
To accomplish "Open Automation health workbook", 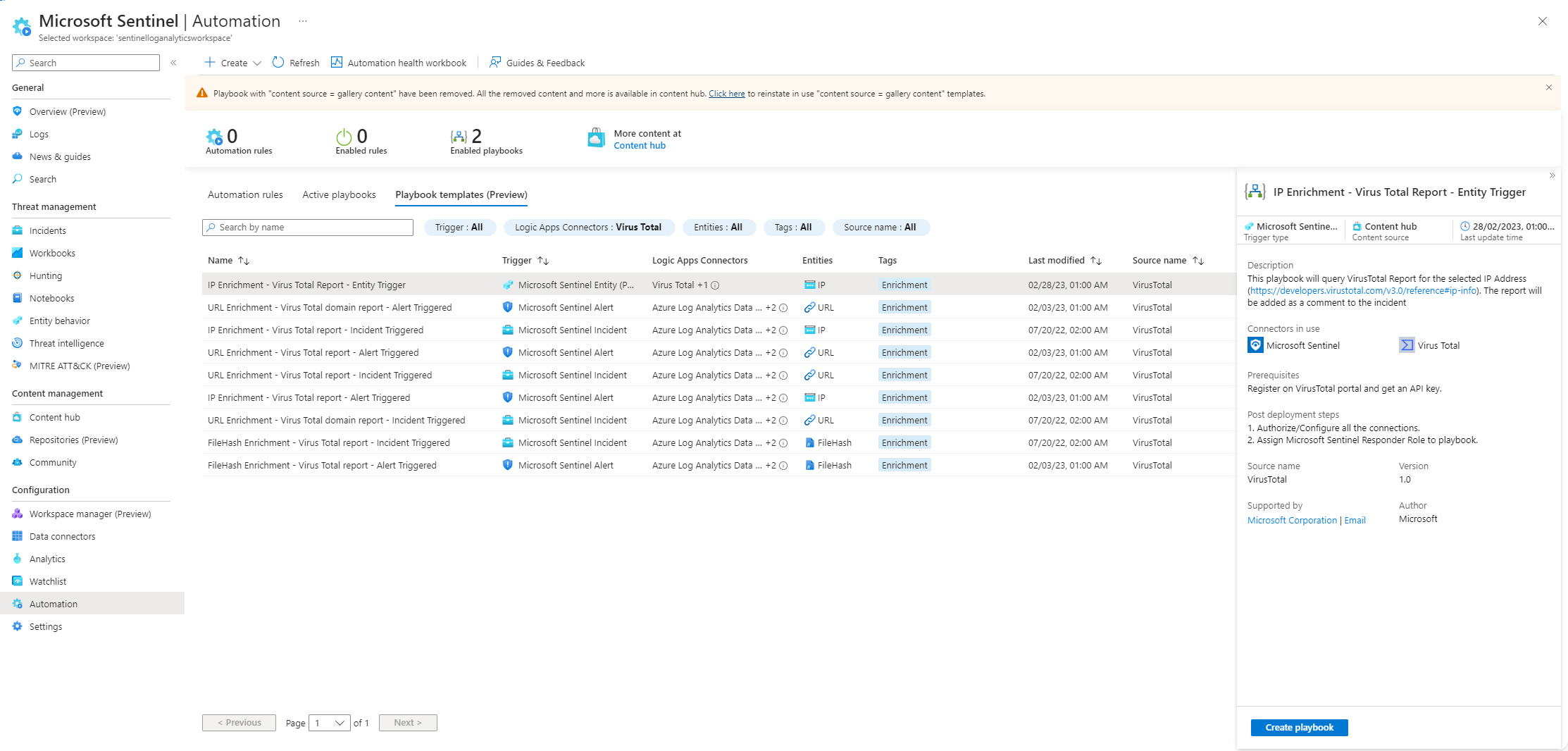I will click(399, 63).
